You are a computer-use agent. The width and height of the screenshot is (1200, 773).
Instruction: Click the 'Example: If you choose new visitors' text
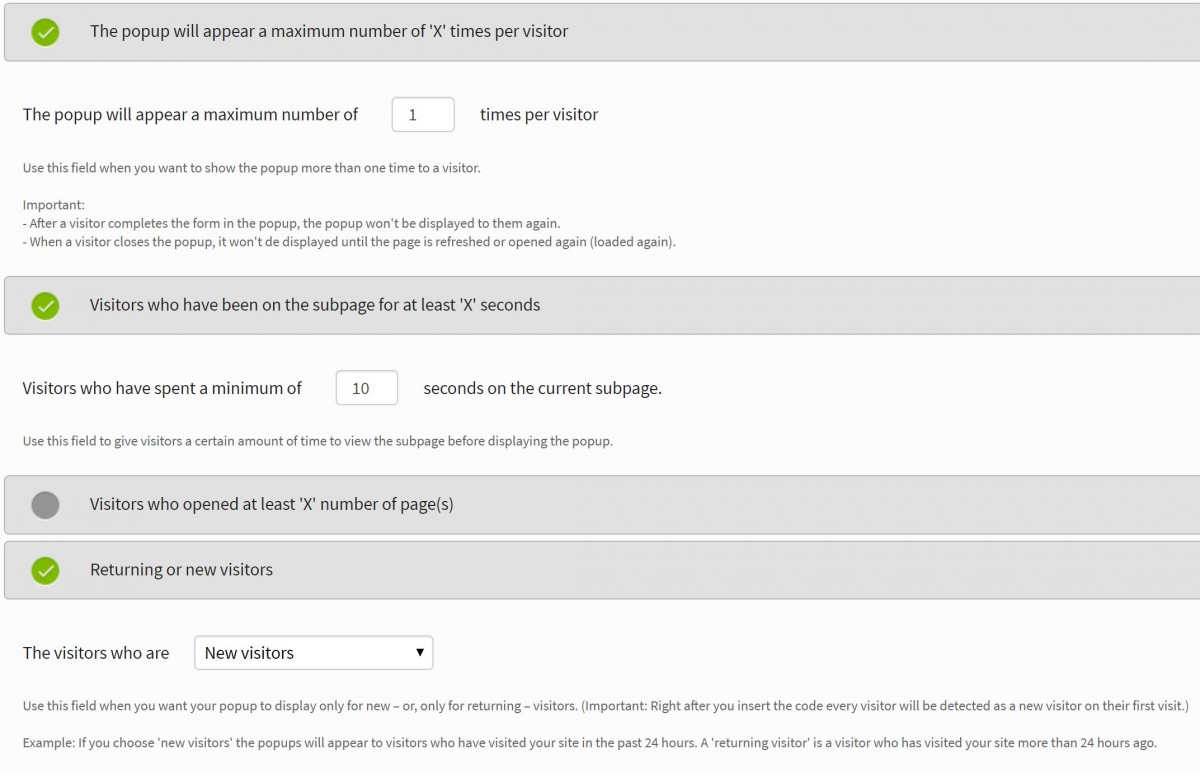589,743
